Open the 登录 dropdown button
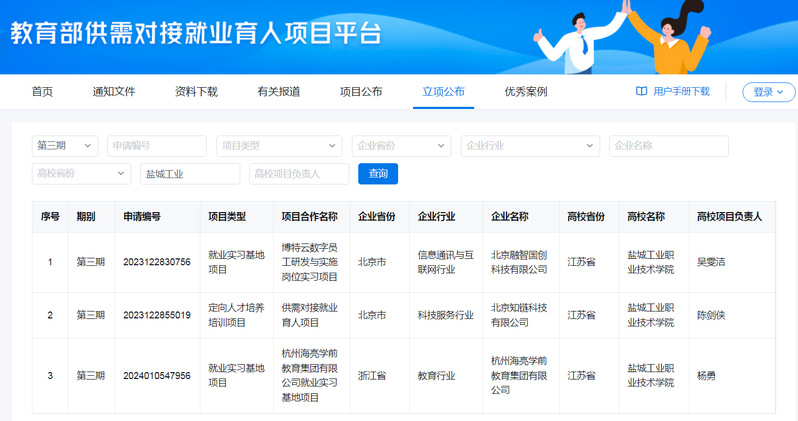This screenshot has width=798, height=421. click(x=768, y=92)
